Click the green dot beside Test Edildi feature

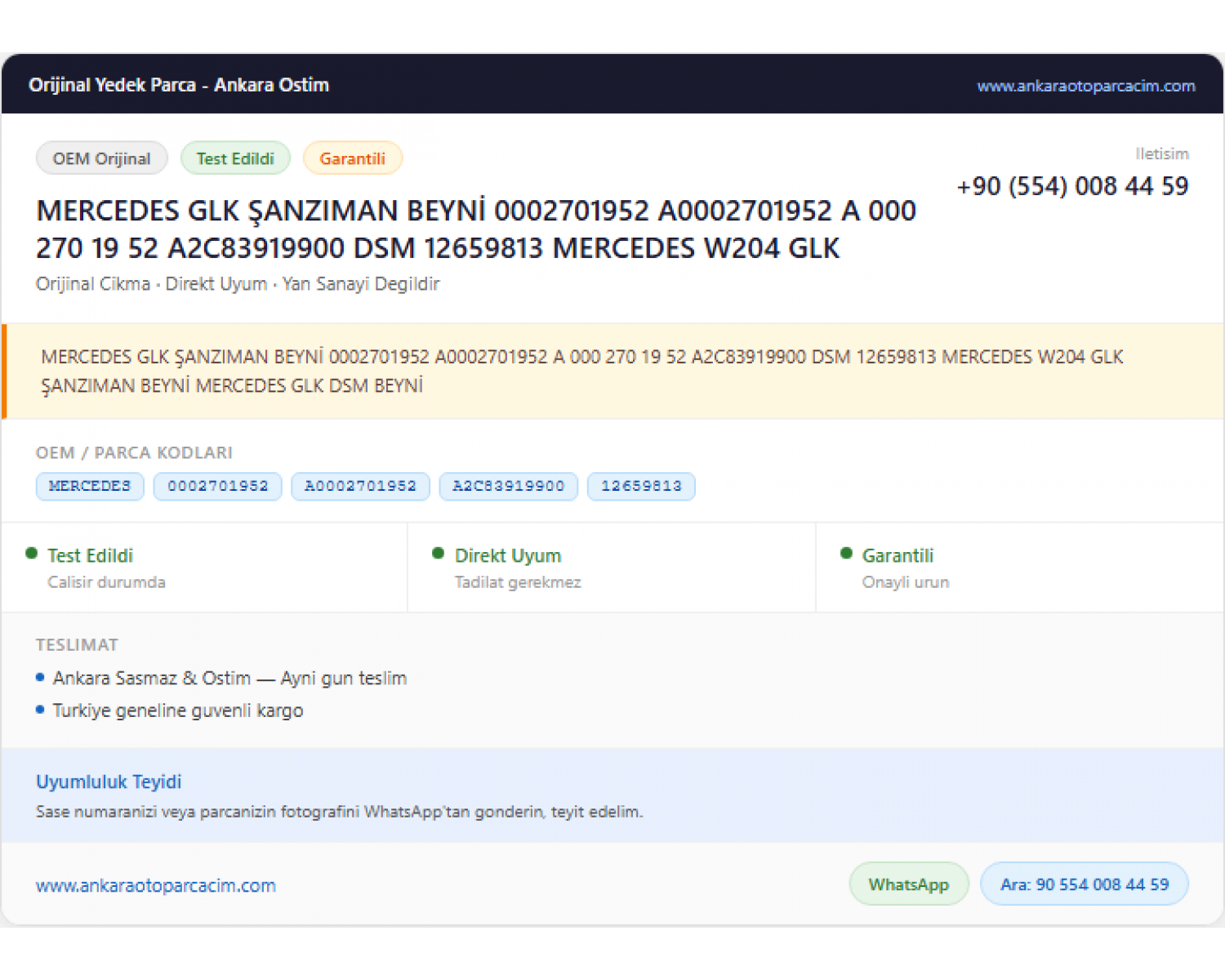pos(32,554)
